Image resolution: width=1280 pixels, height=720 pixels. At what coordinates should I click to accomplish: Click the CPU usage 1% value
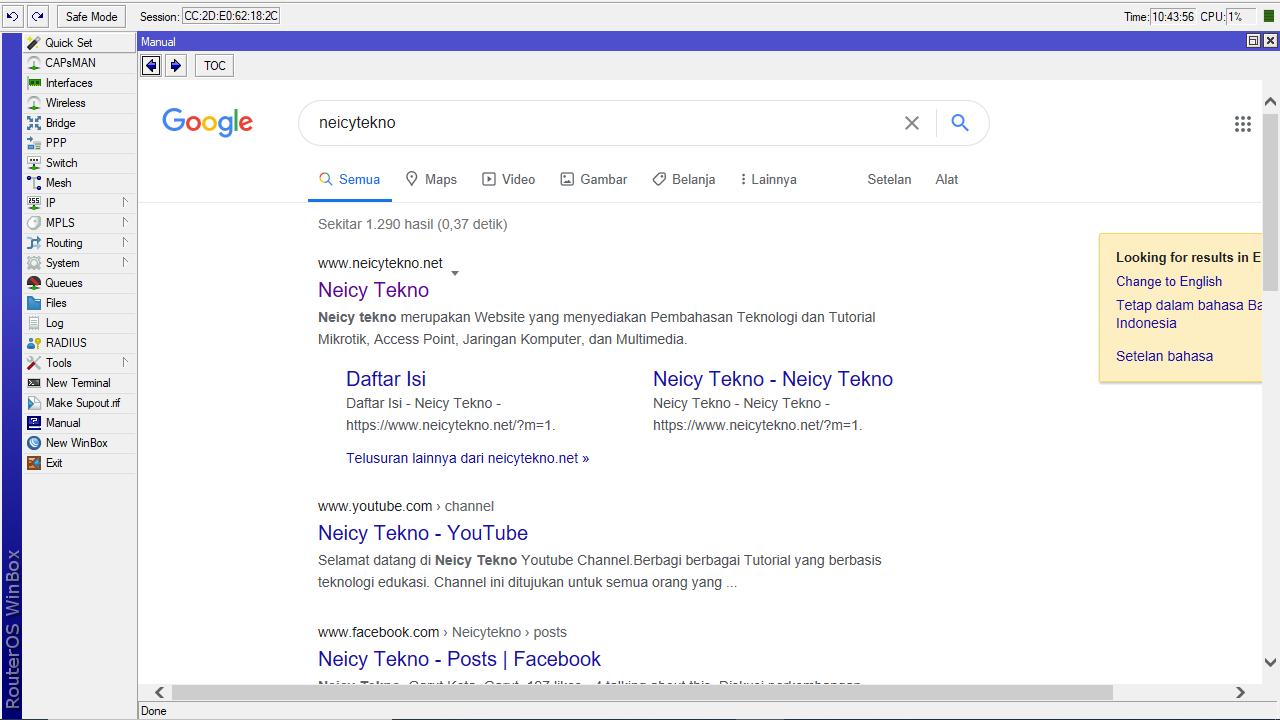pyautogui.click(x=1241, y=16)
